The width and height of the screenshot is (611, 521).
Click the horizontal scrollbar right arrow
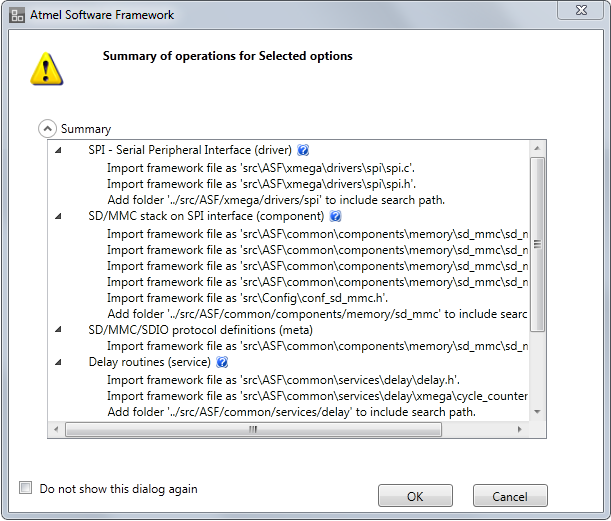coord(519,429)
